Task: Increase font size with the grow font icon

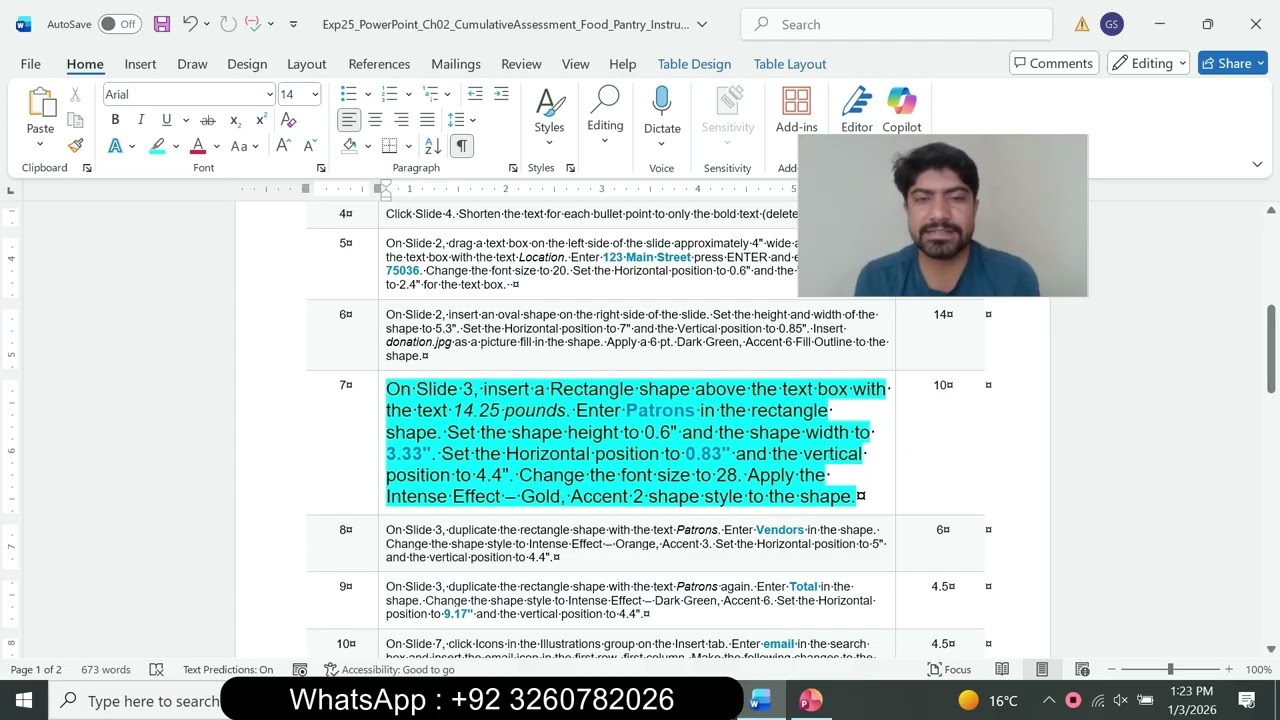Action: (283, 146)
